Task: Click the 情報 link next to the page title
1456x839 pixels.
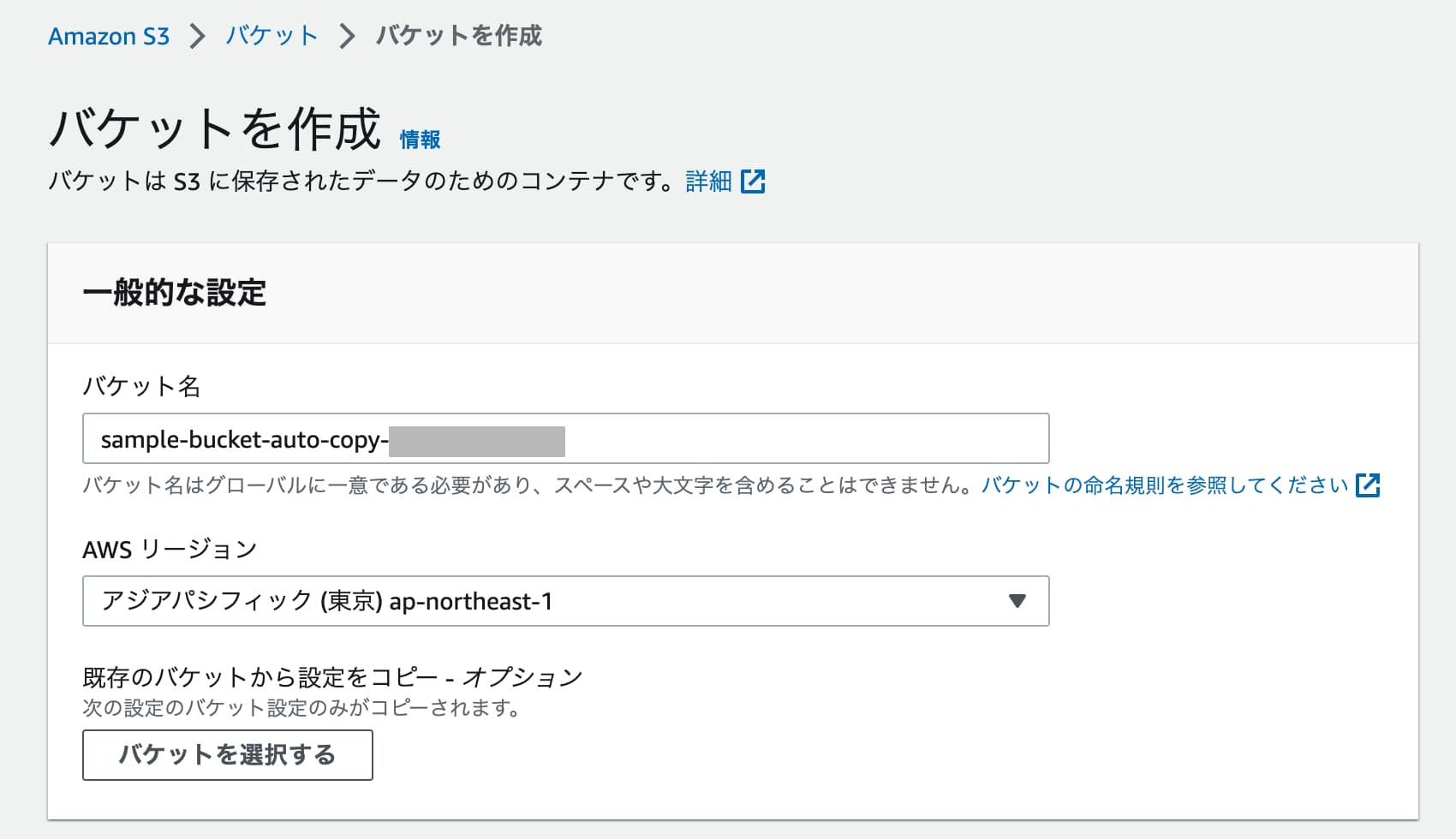Action: coord(420,138)
